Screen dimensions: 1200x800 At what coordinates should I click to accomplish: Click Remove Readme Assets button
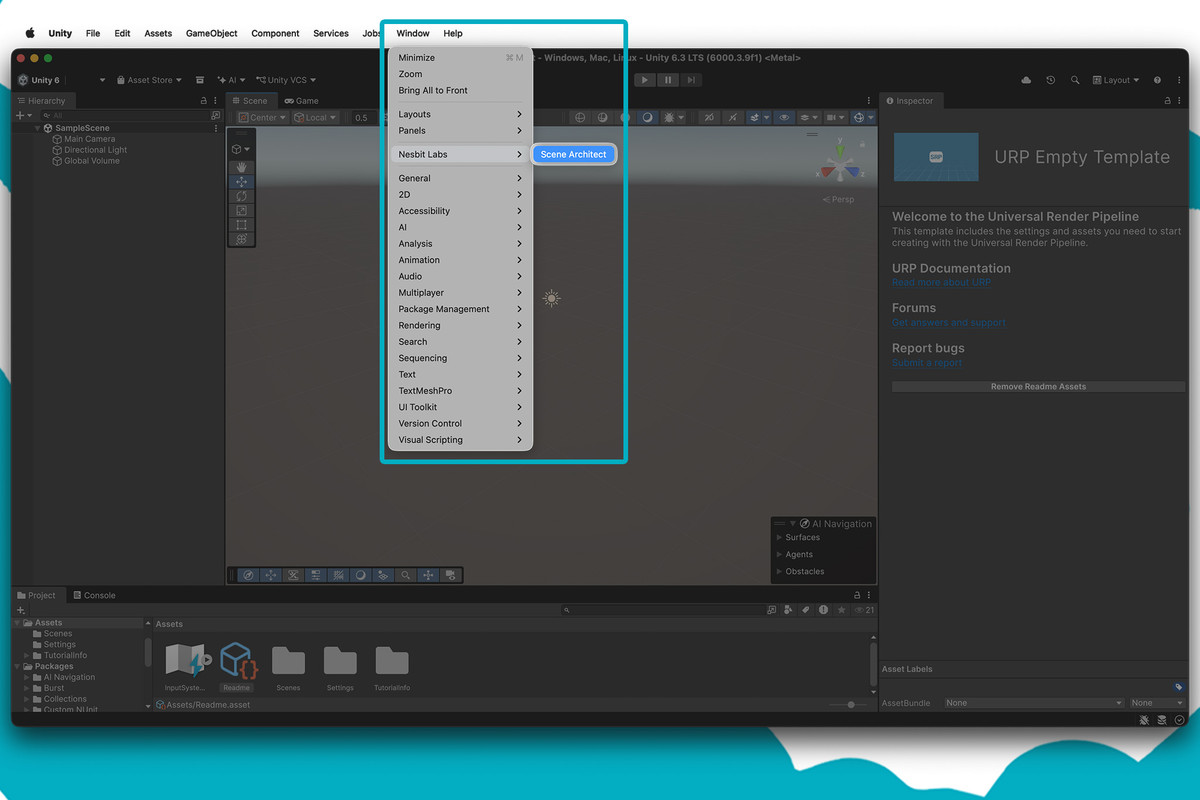coord(1038,386)
